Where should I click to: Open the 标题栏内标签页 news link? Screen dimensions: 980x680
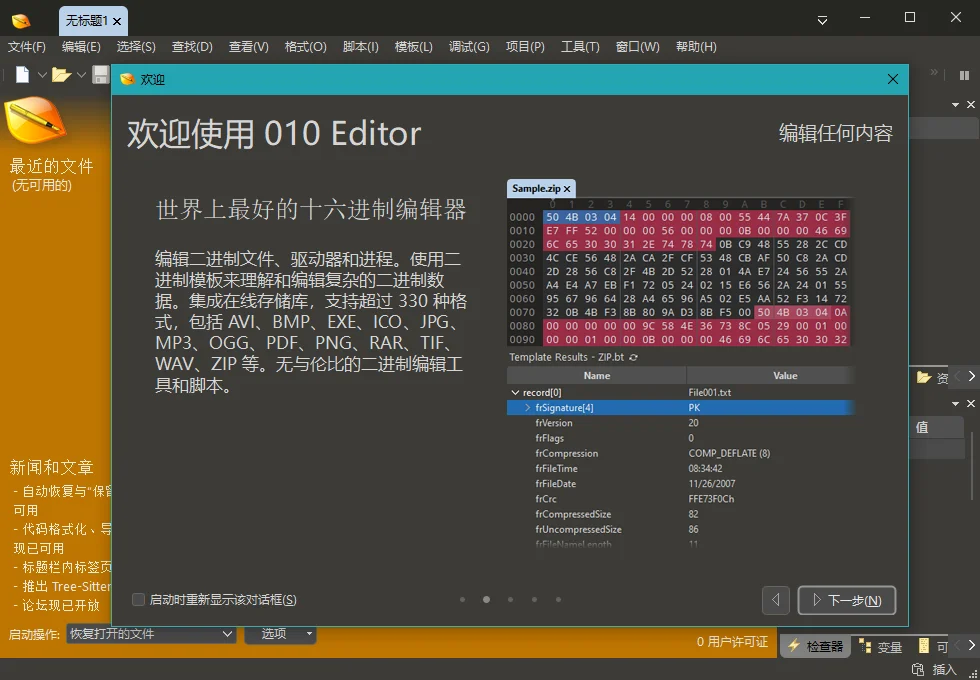[62, 568]
